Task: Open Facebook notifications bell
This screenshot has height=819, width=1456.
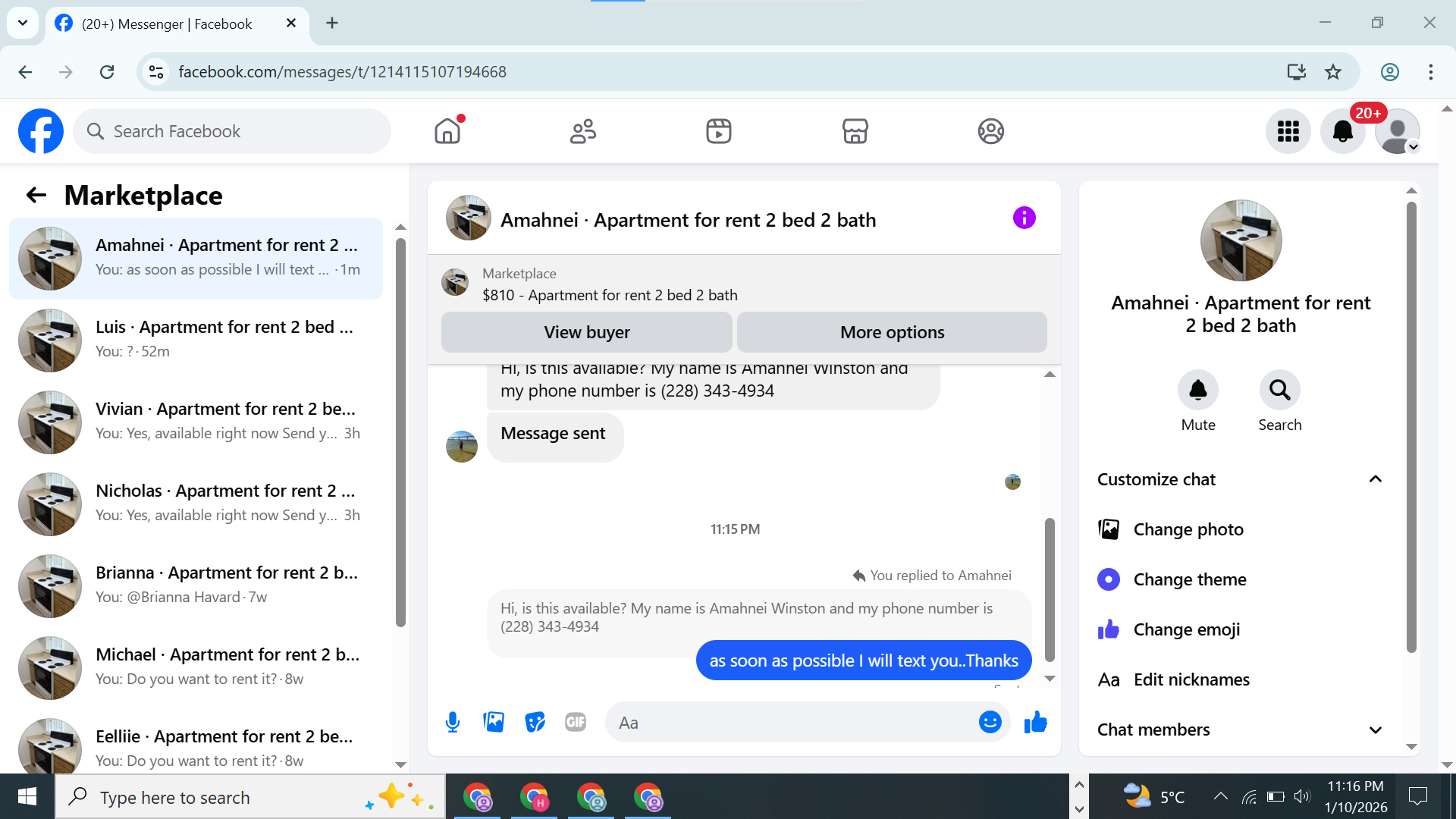Action: [1342, 131]
